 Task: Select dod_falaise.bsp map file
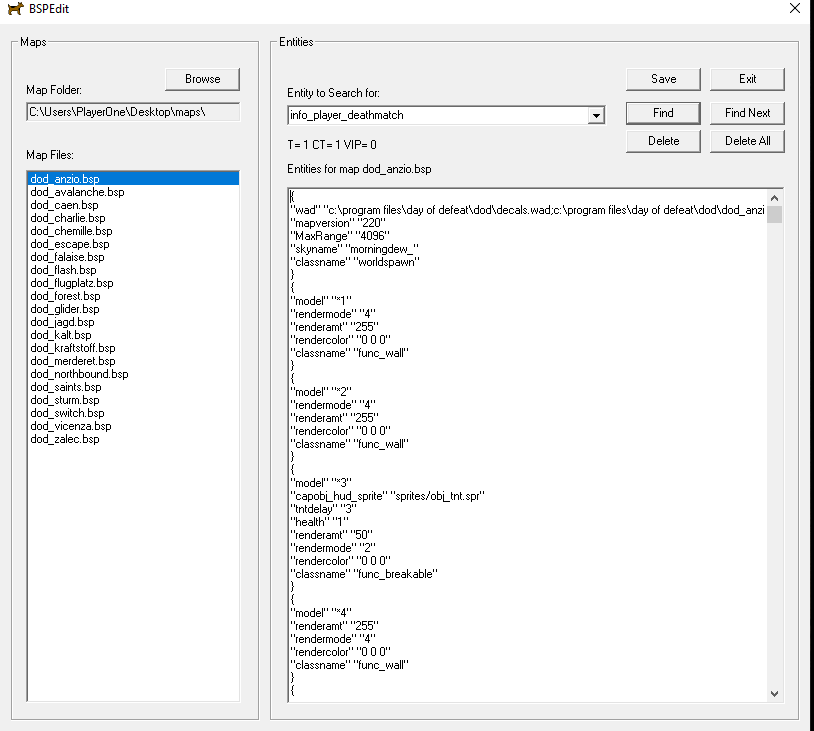[x=133, y=257]
